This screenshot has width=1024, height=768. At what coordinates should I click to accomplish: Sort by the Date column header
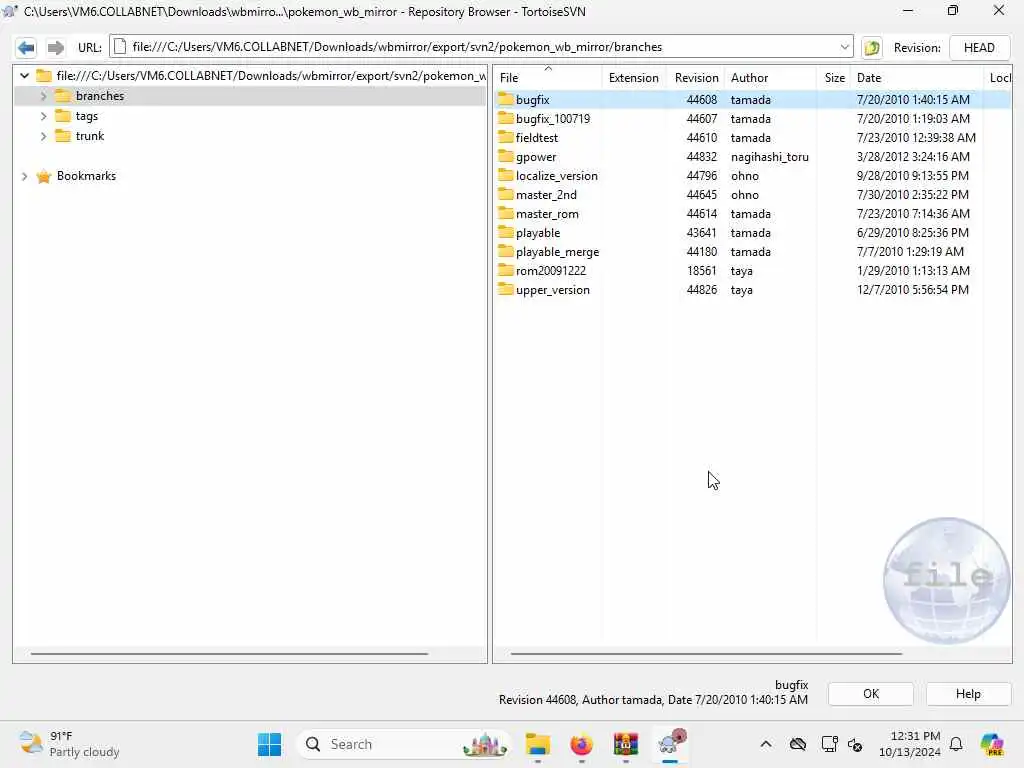point(917,78)
